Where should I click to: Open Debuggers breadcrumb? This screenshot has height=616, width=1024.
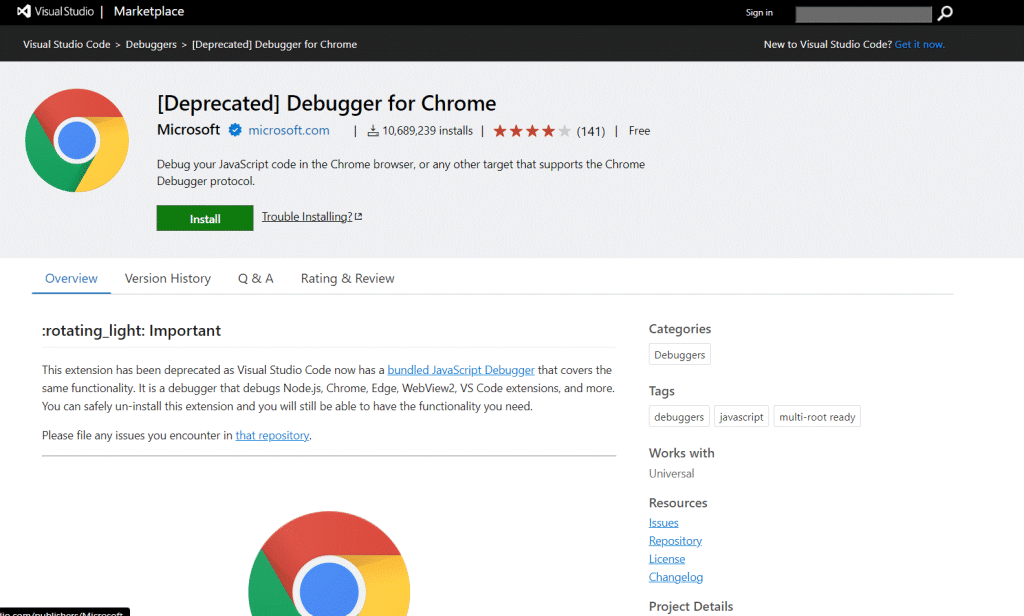[151, 44]
